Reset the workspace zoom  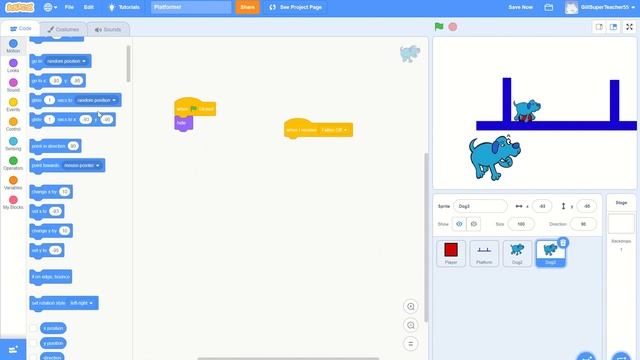[x=411, y=344]
